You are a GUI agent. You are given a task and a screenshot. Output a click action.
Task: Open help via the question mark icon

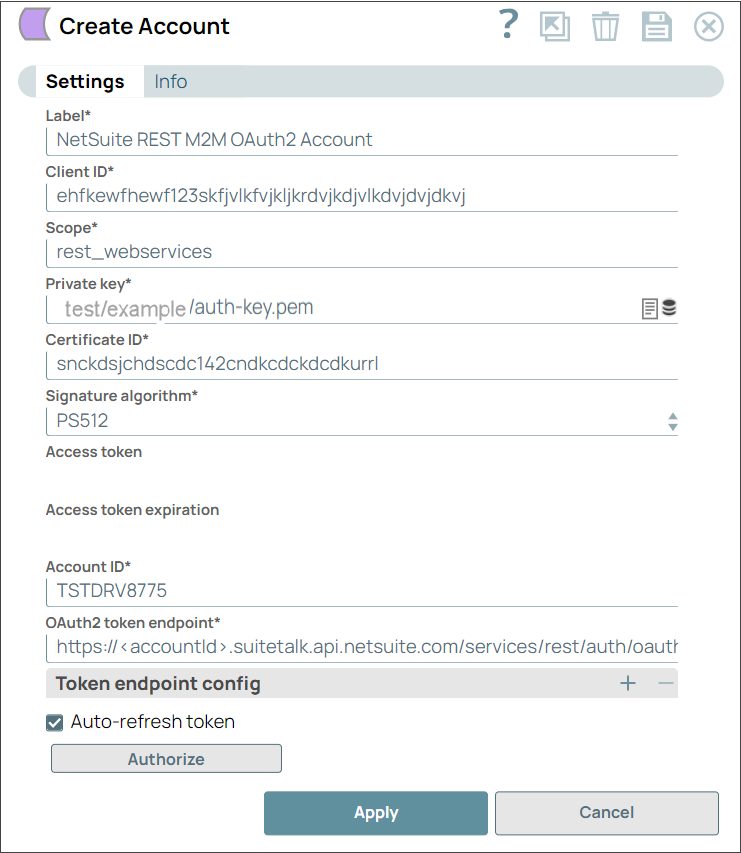tap(508, 26)
